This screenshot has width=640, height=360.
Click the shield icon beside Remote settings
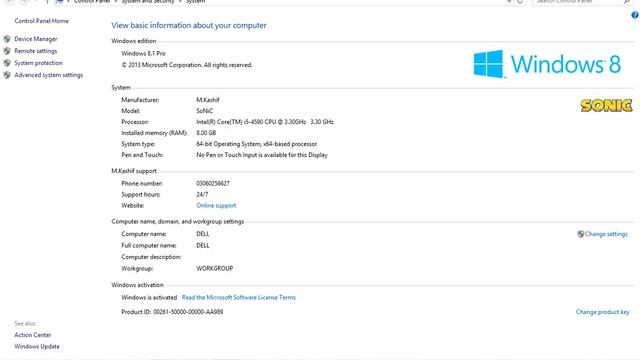click(x=7, y=51)
